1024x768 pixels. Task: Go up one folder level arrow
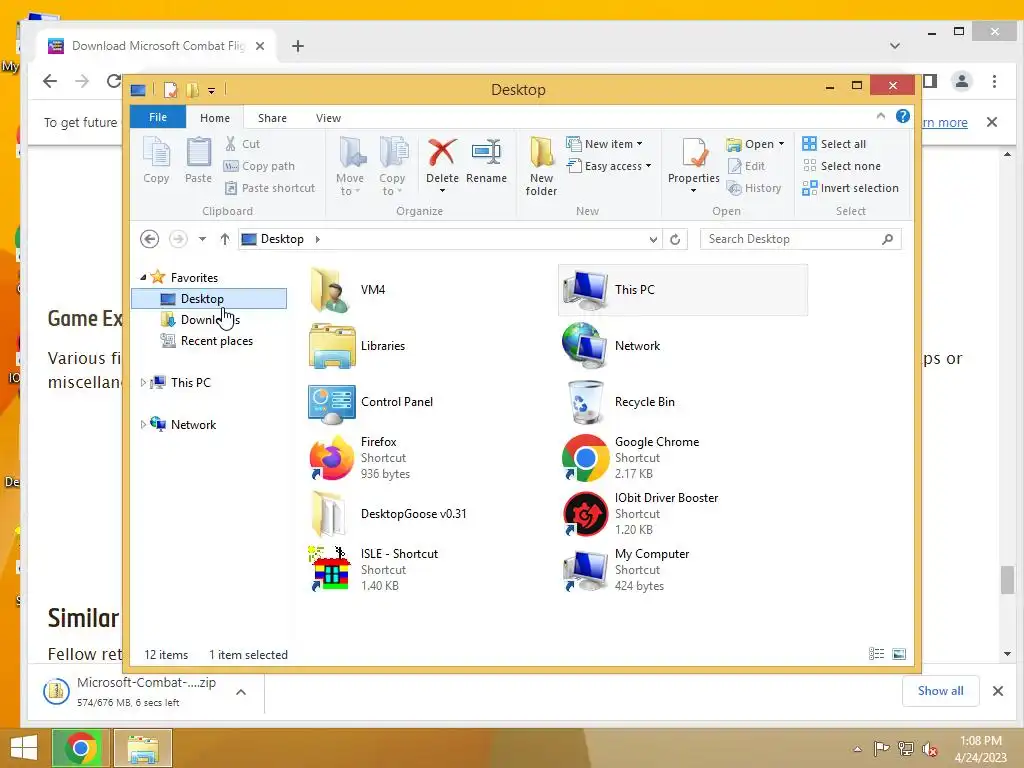point(225,239)
